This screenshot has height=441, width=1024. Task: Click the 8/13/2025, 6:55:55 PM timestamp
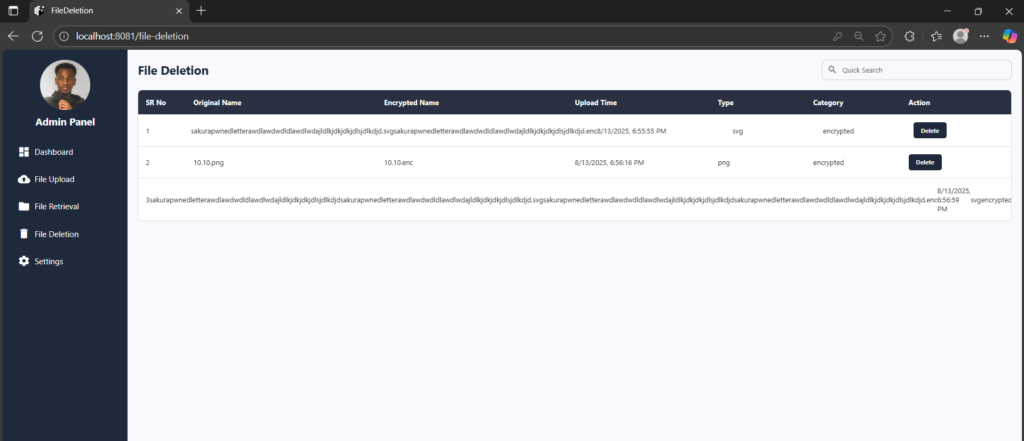coord(632,131)
